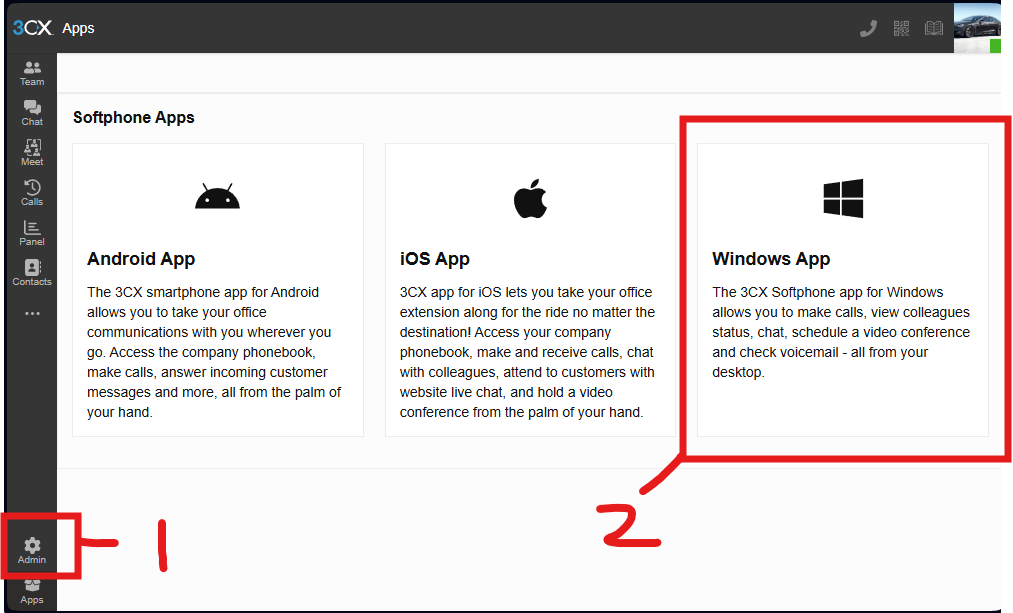Open the Team section in sidebar
Screen dimensions: 1013x613
click(32, 74)
